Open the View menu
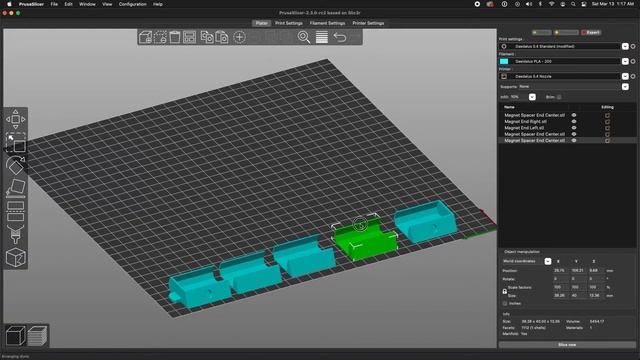640x360 pixels. [x=107, y=4]
